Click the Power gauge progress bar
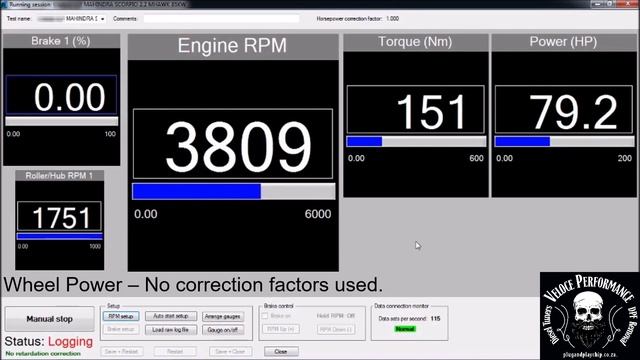The width and height of the screenshot is (640, 360). pos(564,142)
